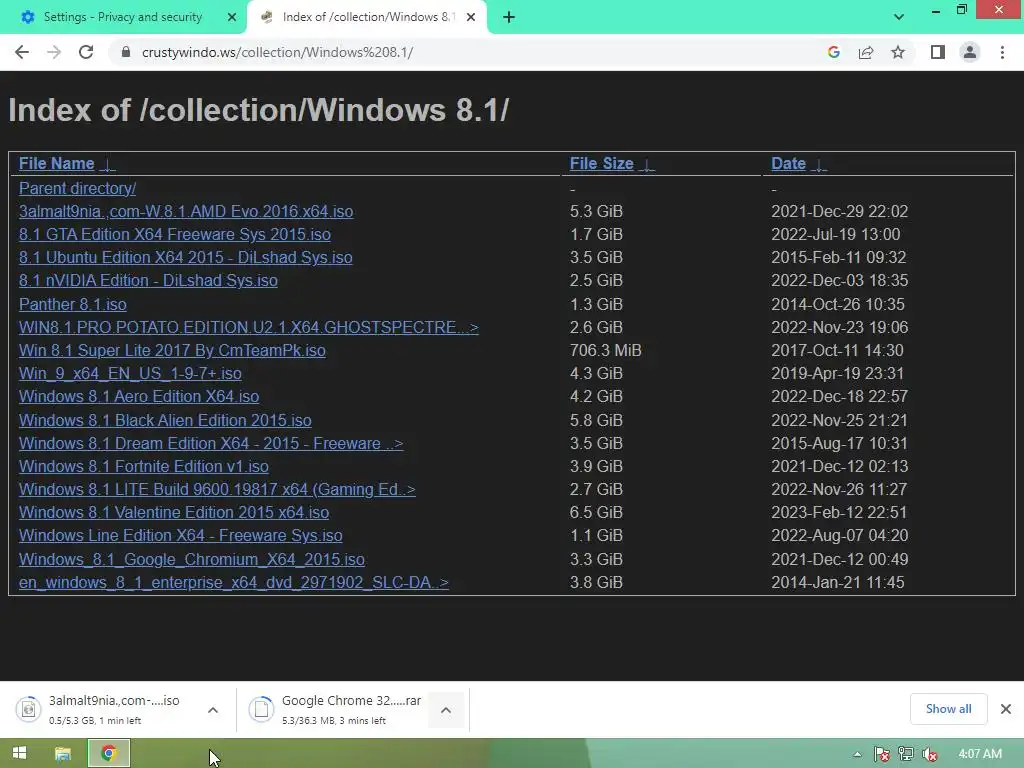Open the clock showing 4:07 AM
The width and height of the screenshot is (1024, 768).
coord(980,754)
